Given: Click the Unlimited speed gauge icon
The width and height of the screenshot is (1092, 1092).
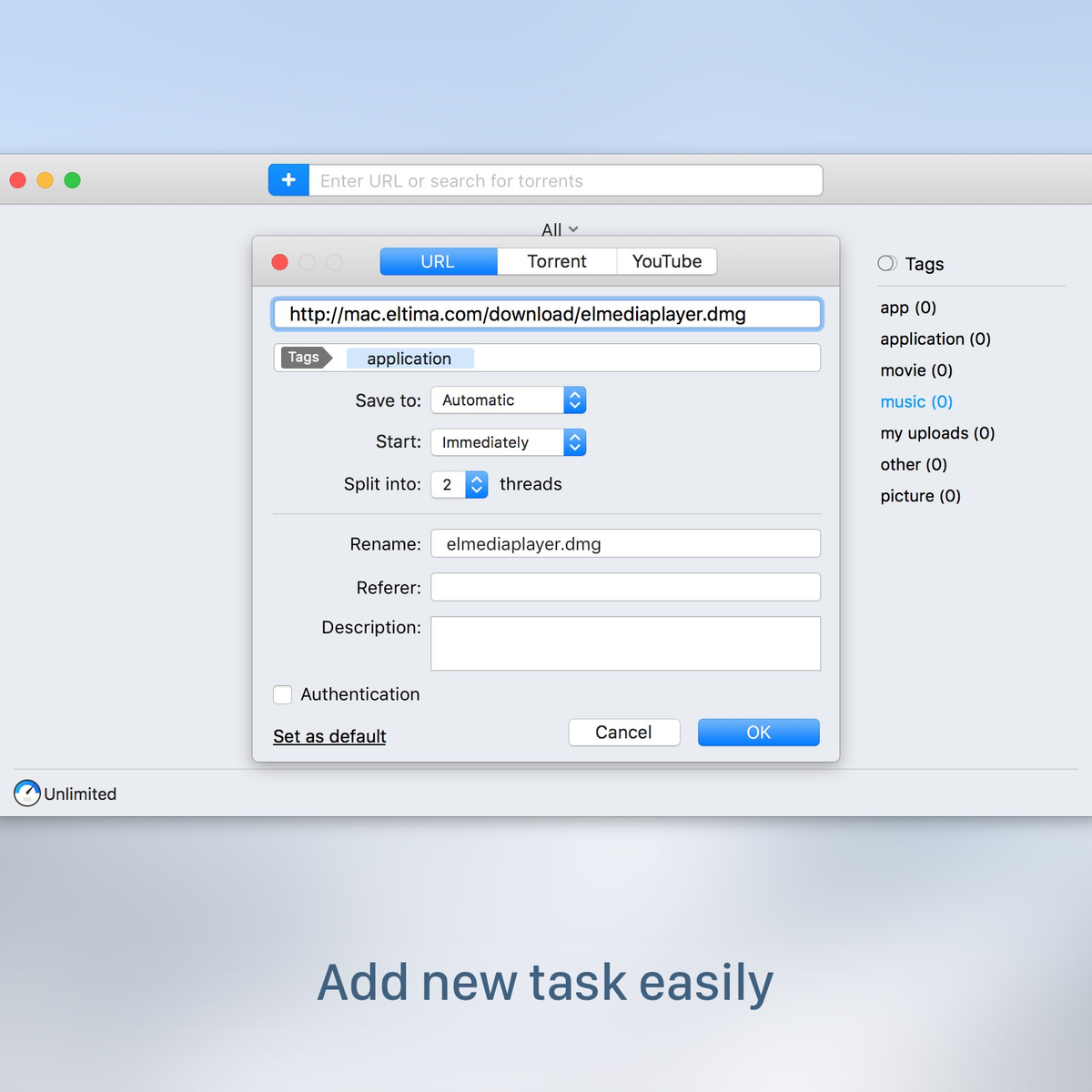Looking at the screenshot, I should (27, 794).
